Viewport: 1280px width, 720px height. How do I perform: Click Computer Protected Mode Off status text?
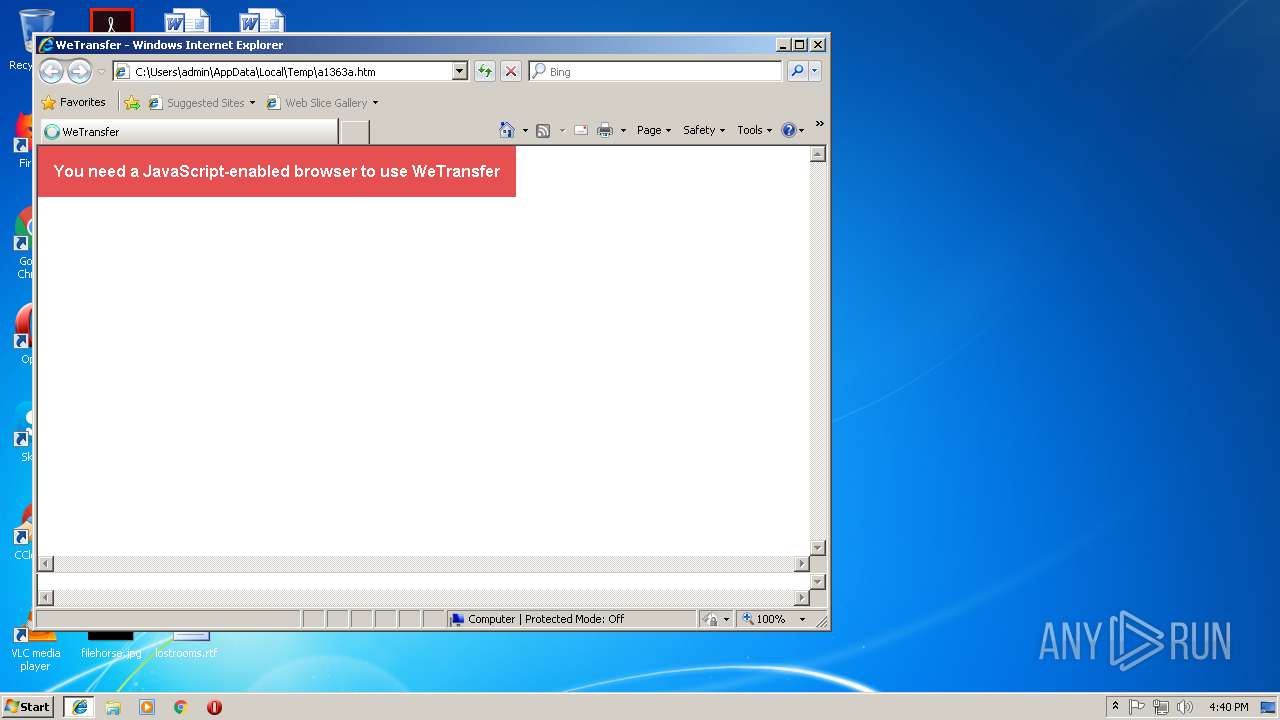tap(546, 619)
